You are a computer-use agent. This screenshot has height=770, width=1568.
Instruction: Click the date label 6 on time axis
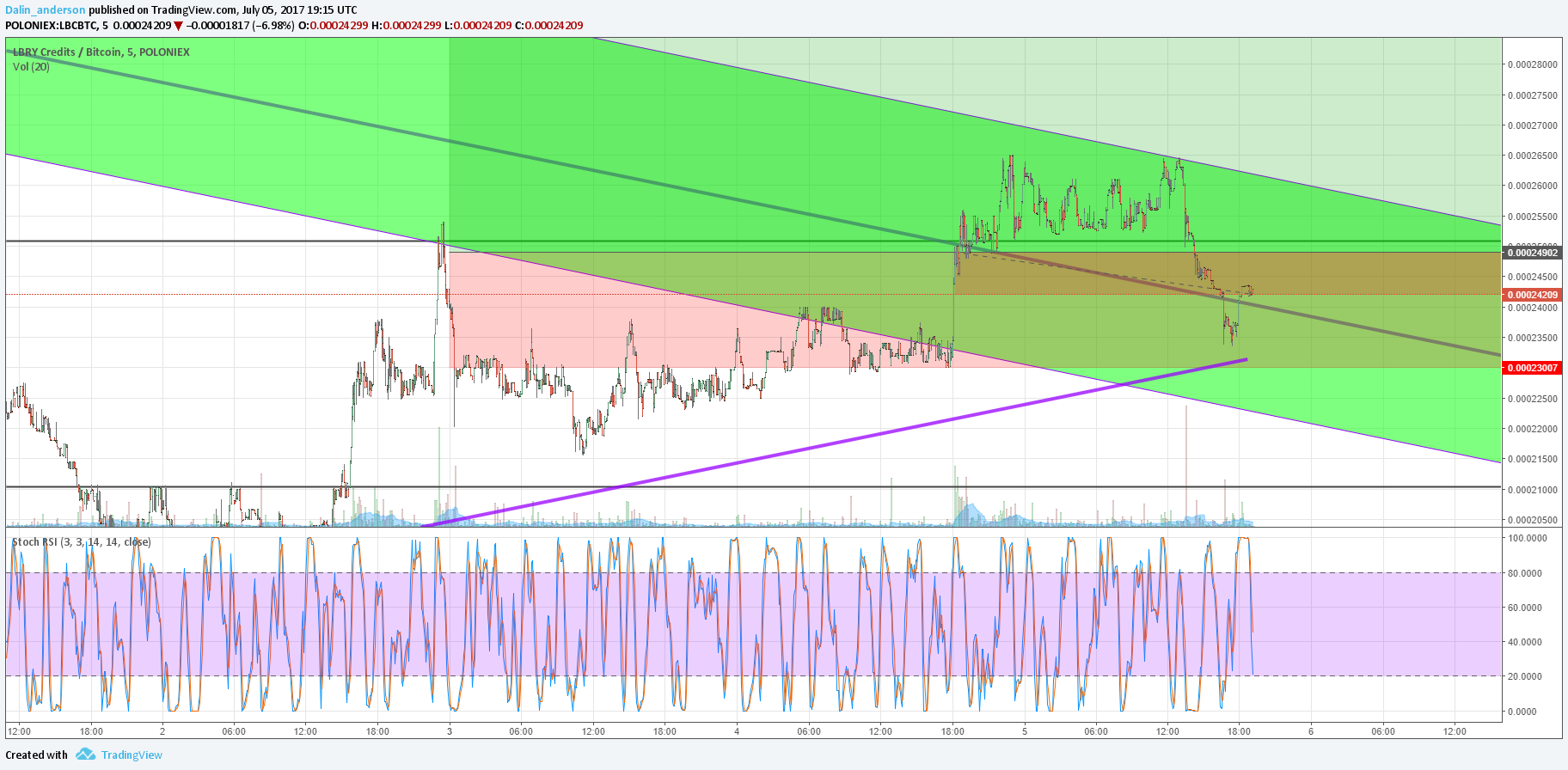point(1311,731)
